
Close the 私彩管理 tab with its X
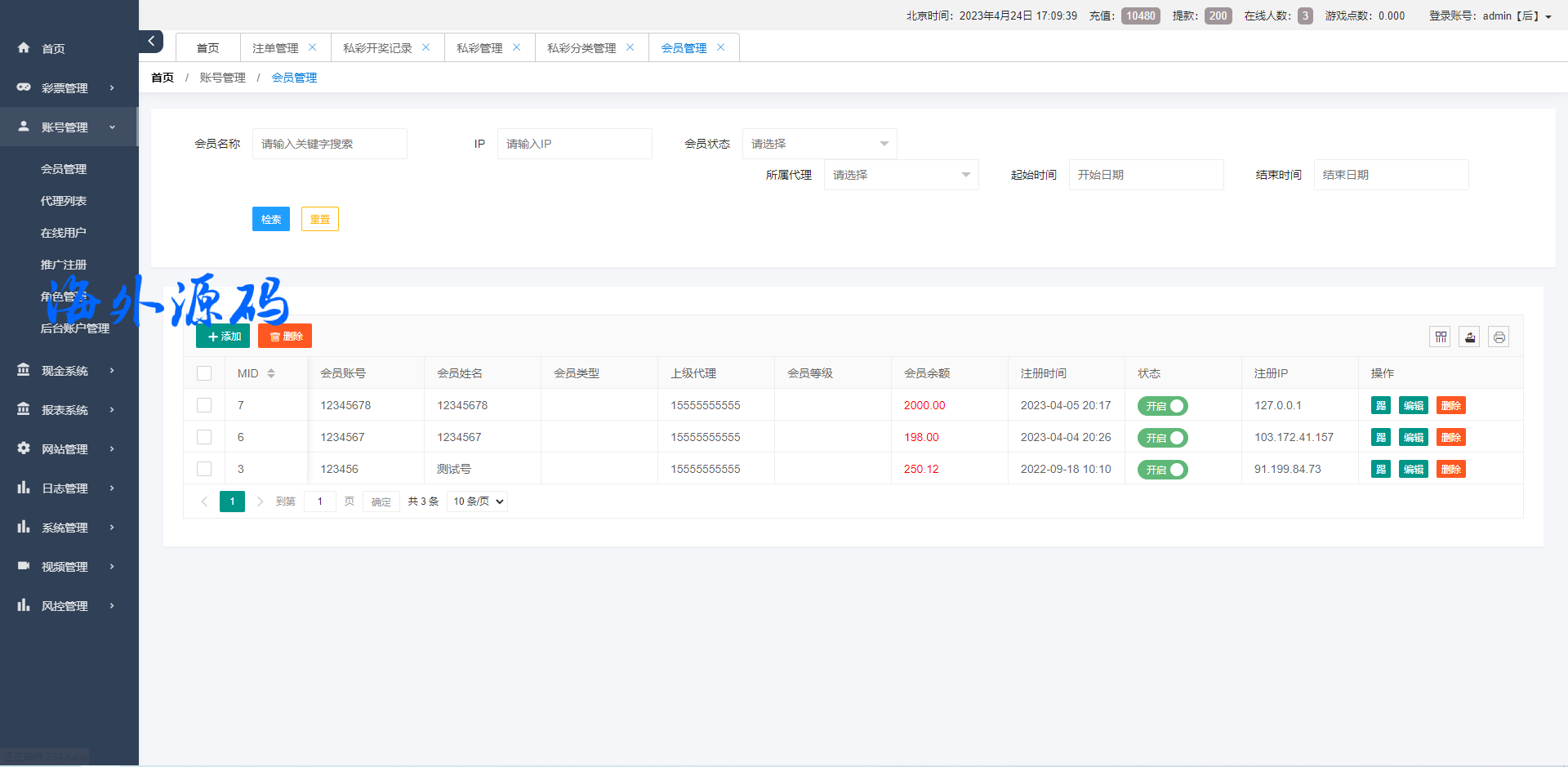click(516, 47)
